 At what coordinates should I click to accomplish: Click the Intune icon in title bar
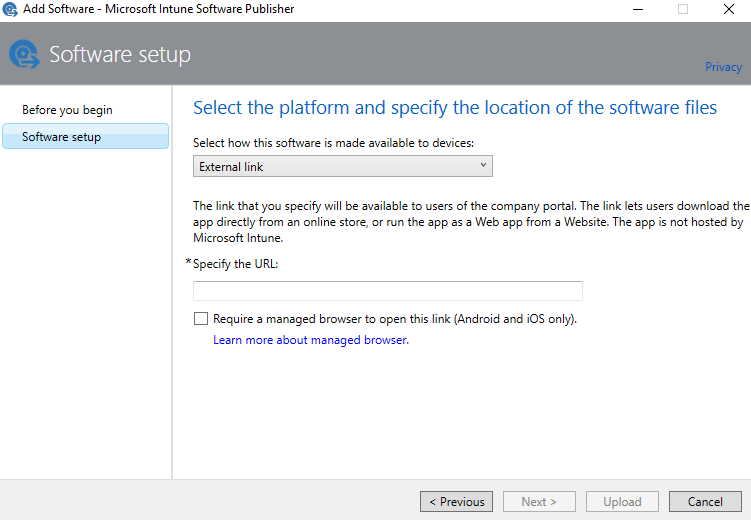[10, 9]
